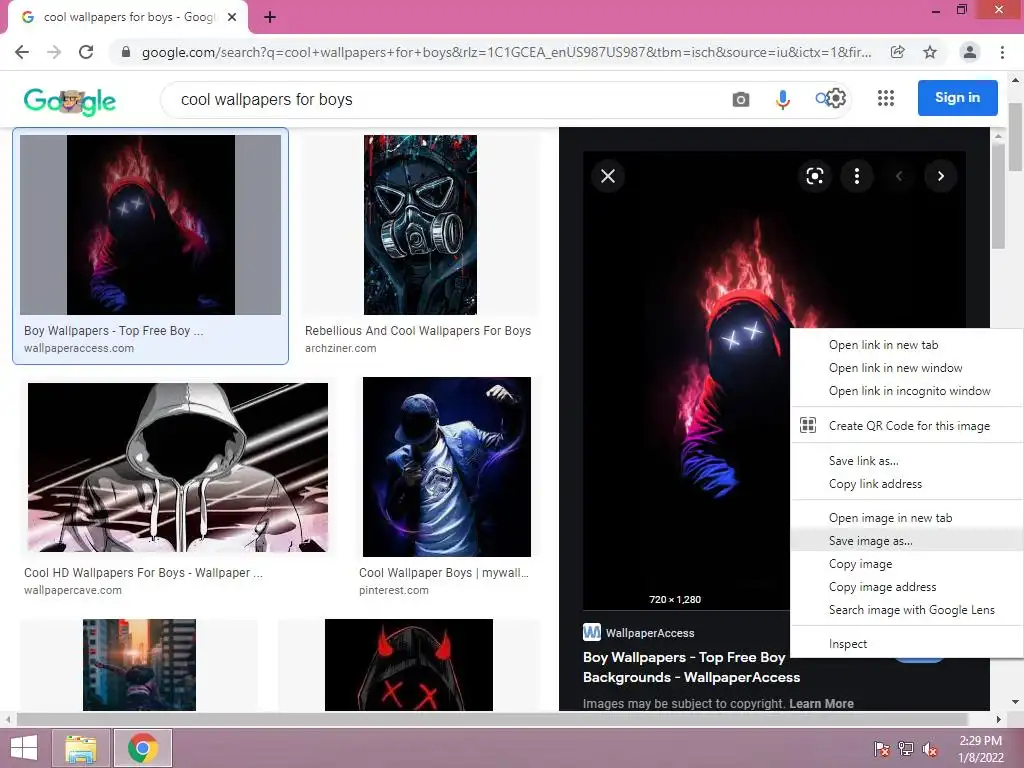Open File Explorer from the taskbar
The height and width of the screenshot is (768, 1024).
[81, 748]
